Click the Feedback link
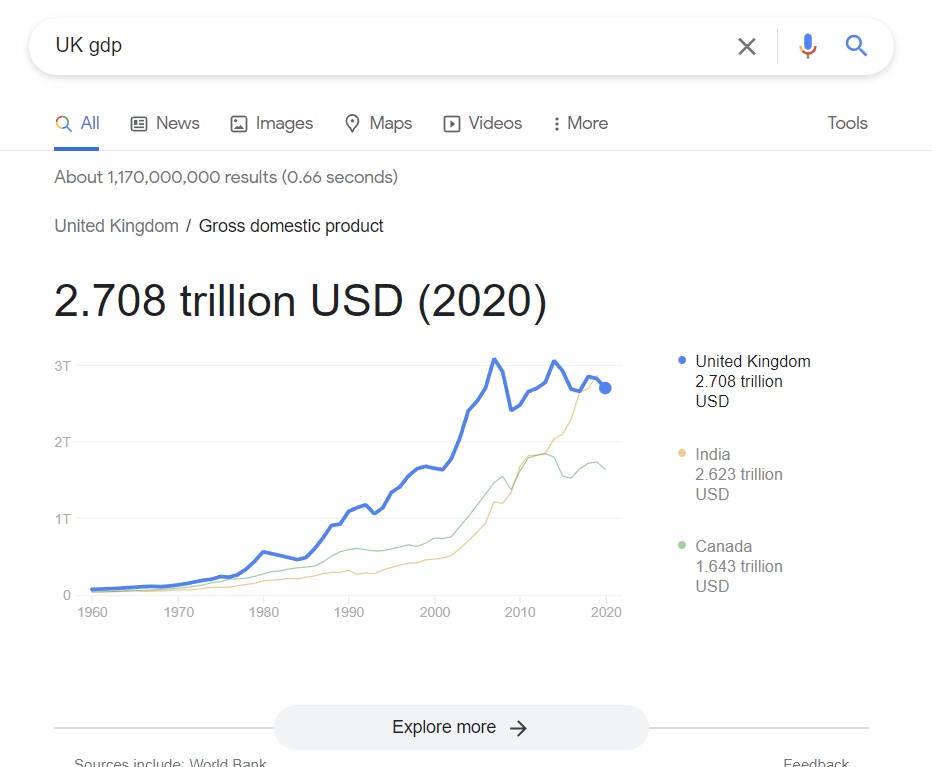 816,762
